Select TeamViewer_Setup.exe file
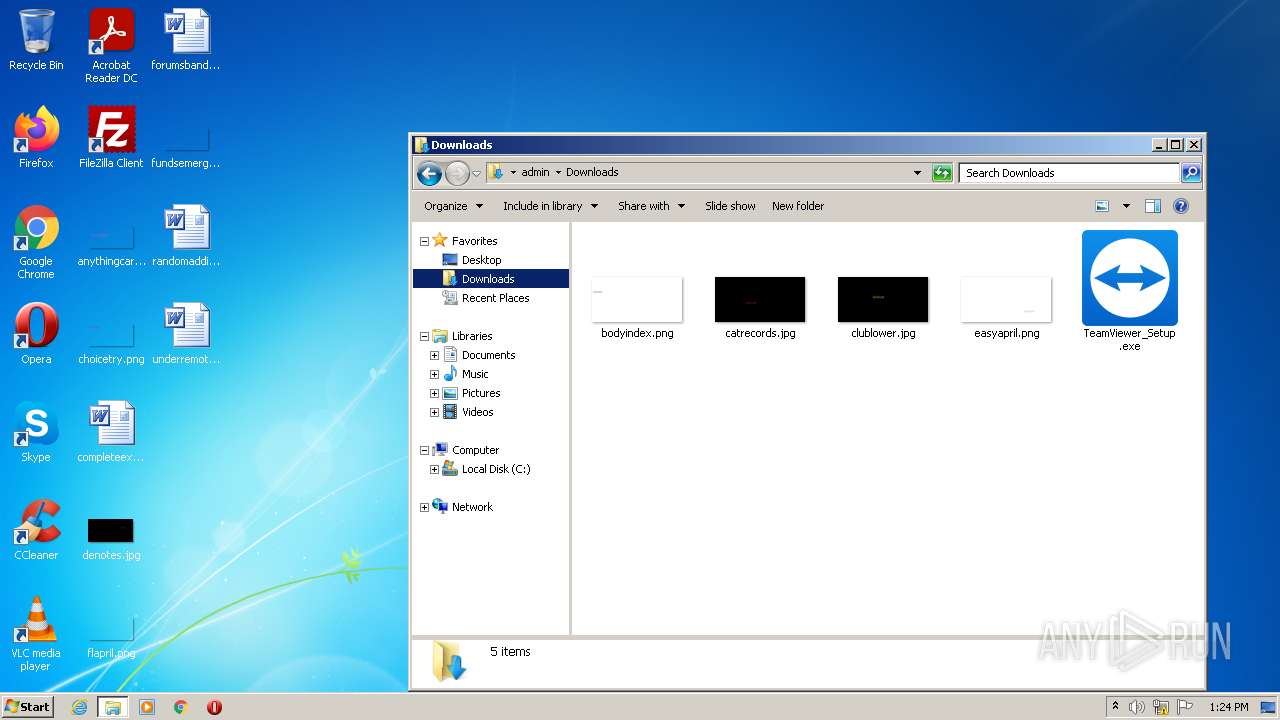This screenshot has height=720, width=1280. tap(1129, 291)
